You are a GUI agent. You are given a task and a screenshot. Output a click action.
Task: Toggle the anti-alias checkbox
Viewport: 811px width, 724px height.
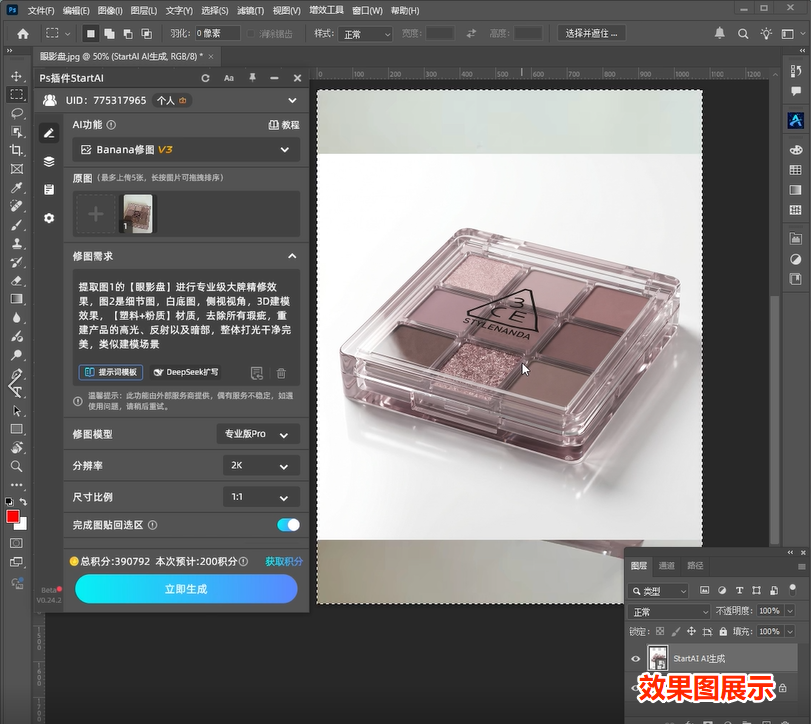click(251, 34)
